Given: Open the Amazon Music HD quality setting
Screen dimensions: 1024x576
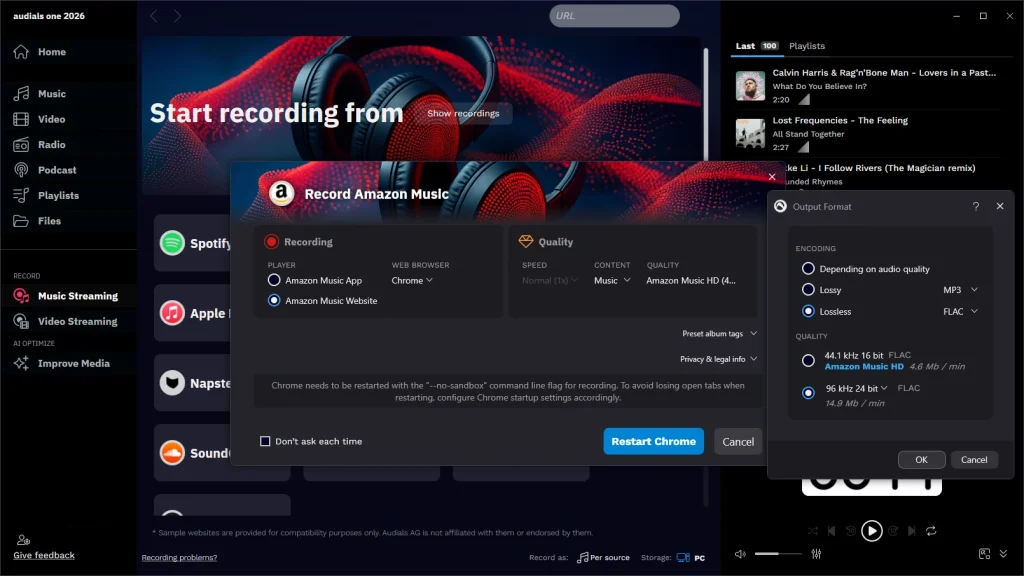Looking at the screenshot, I should tap(691, 280).
